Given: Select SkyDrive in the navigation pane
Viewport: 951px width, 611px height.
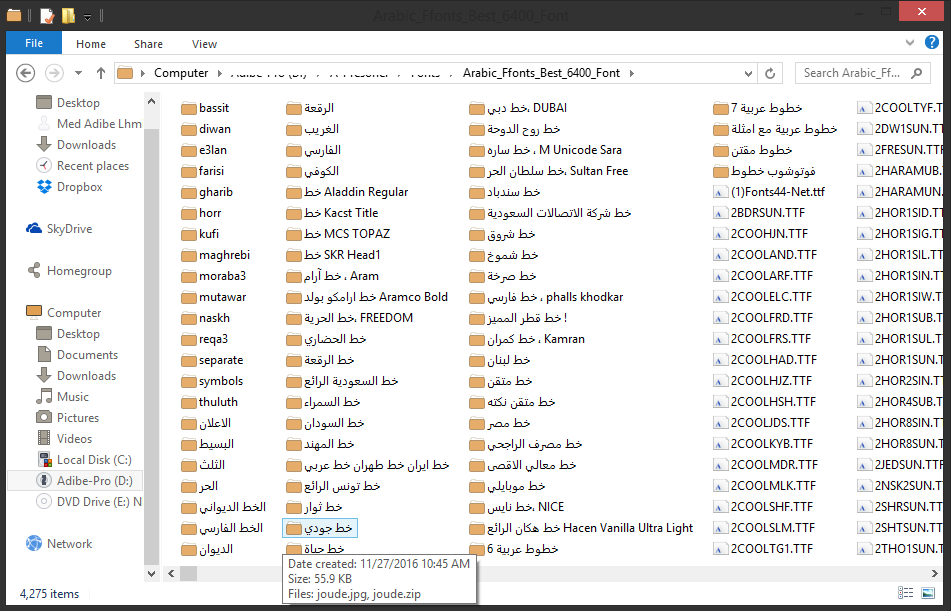Looking at the screenshot, I should pyautogui.click(x=68, y=229).
